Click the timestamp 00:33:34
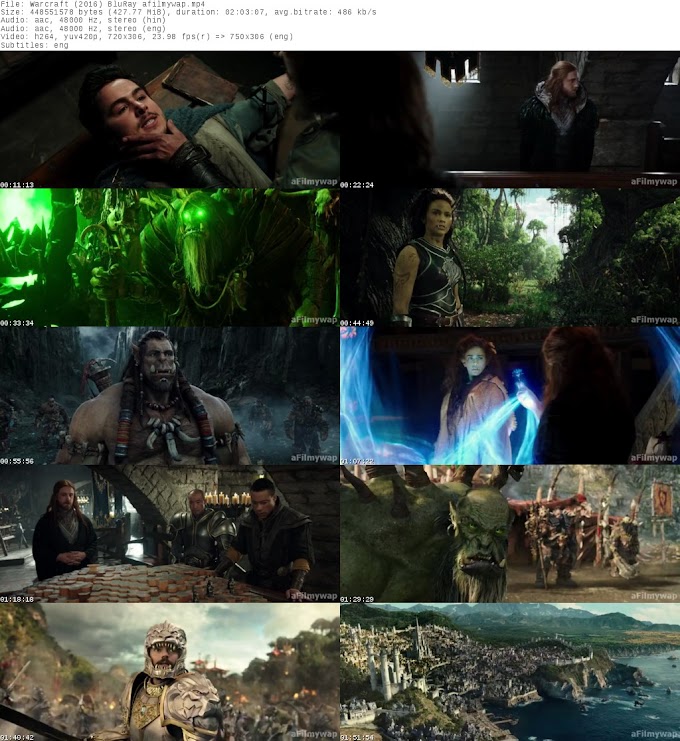 [17, 323]
